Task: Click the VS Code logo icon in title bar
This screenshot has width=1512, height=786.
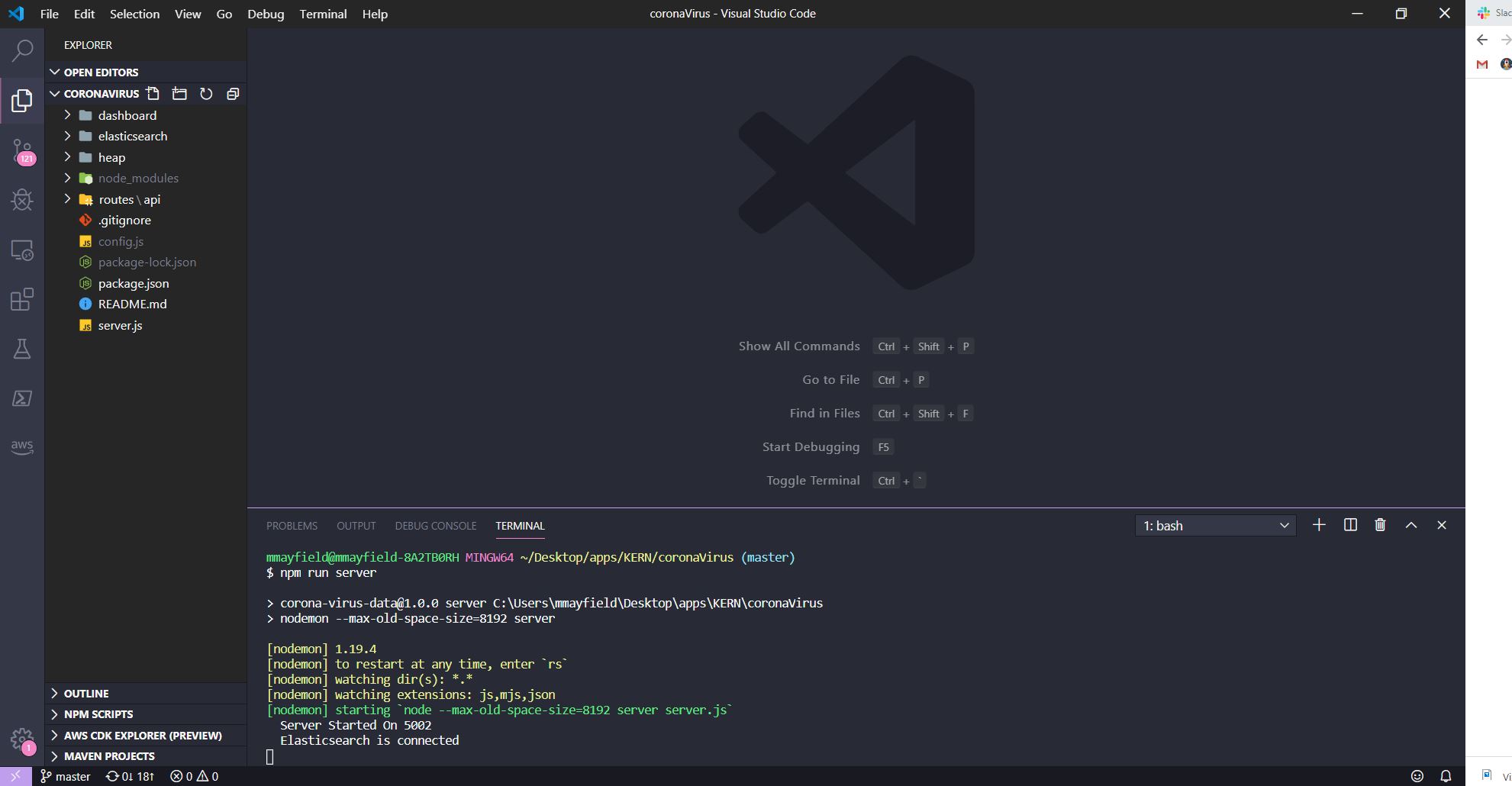Action: [x=16, y=14]
